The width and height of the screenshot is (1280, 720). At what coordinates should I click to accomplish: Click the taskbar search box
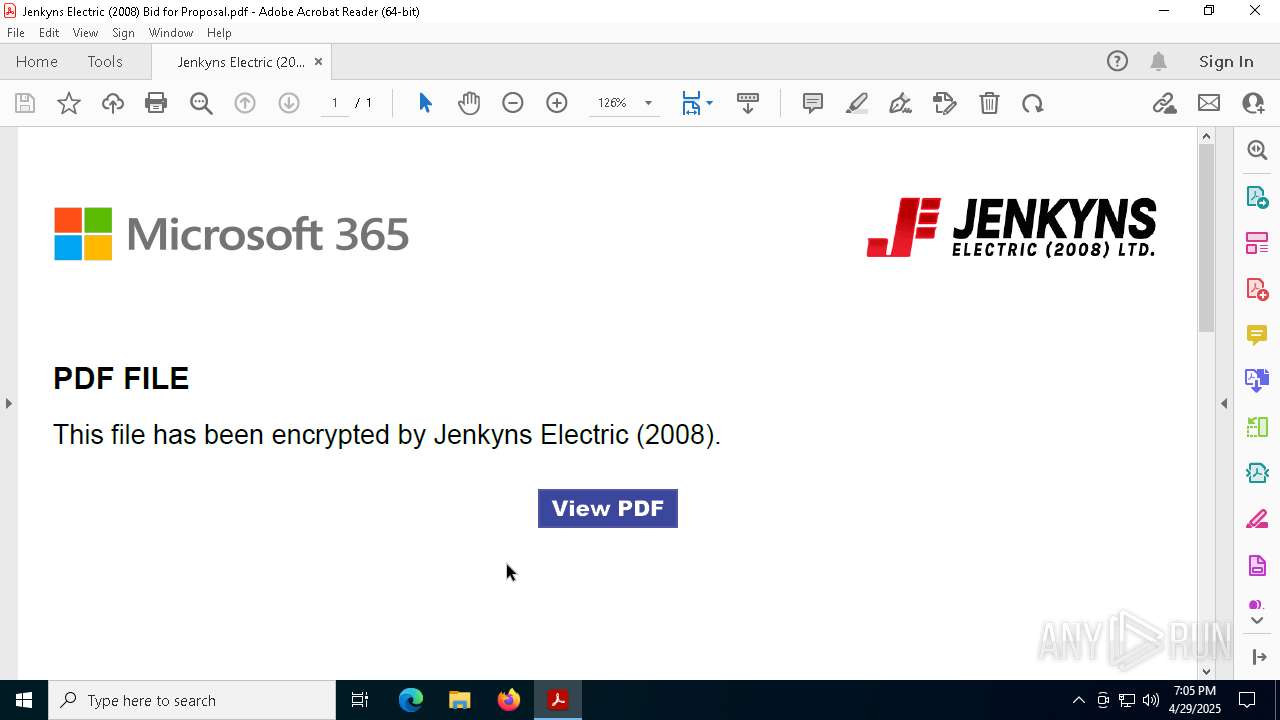point(192,700)
